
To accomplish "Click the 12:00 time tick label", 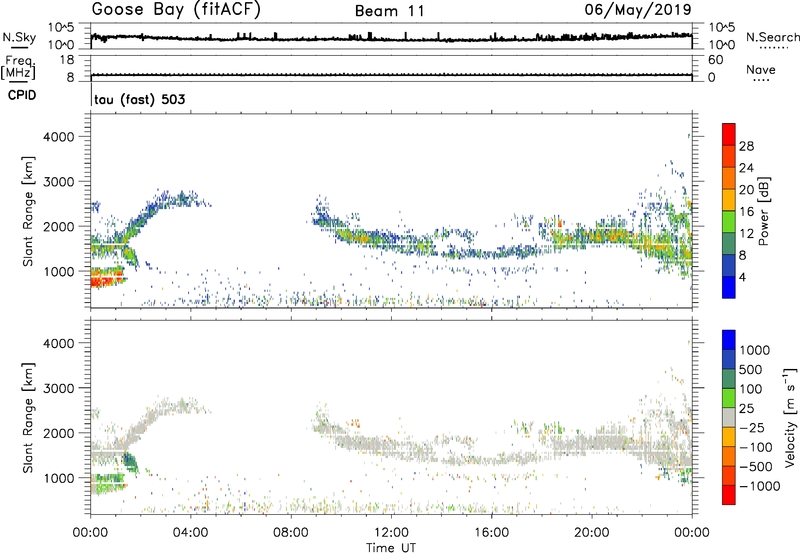I will (391, 533).
